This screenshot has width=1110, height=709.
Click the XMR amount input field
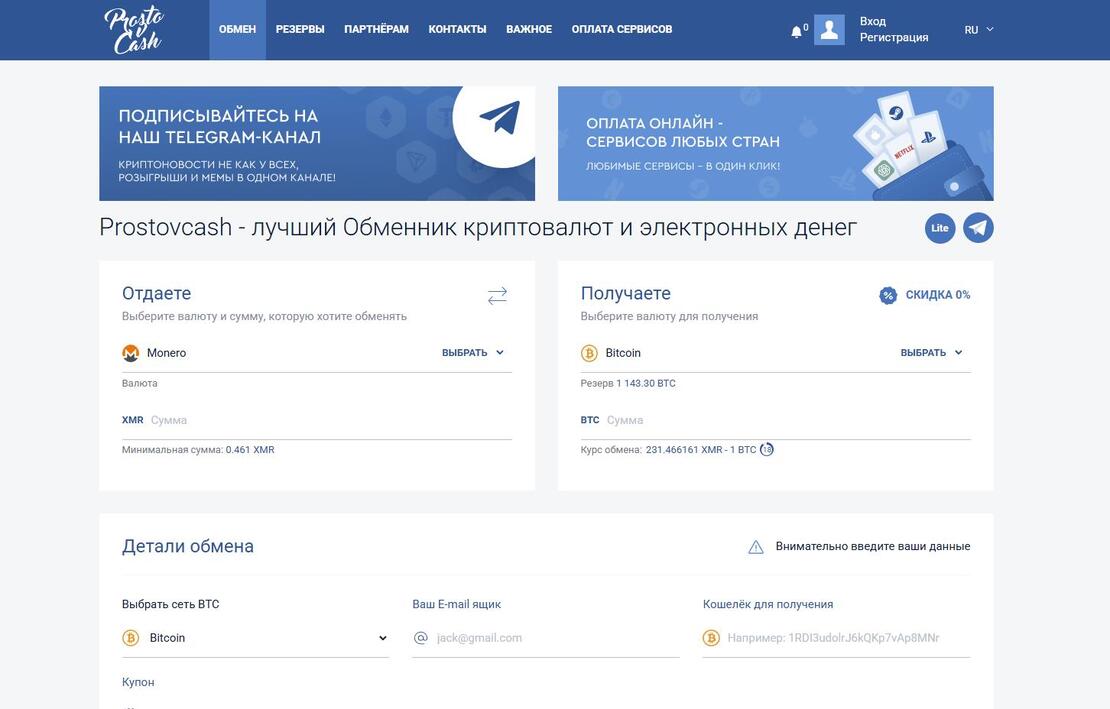(328, 421)
